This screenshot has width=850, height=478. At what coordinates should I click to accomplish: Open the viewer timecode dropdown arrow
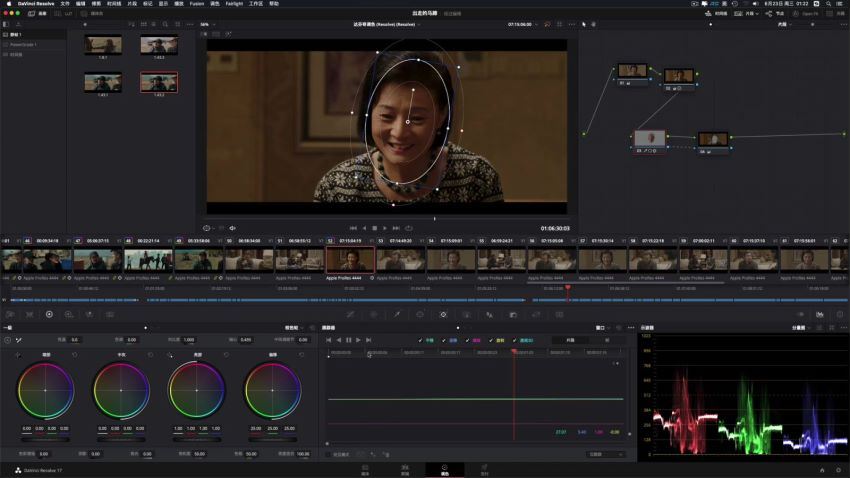click(537, 24)
